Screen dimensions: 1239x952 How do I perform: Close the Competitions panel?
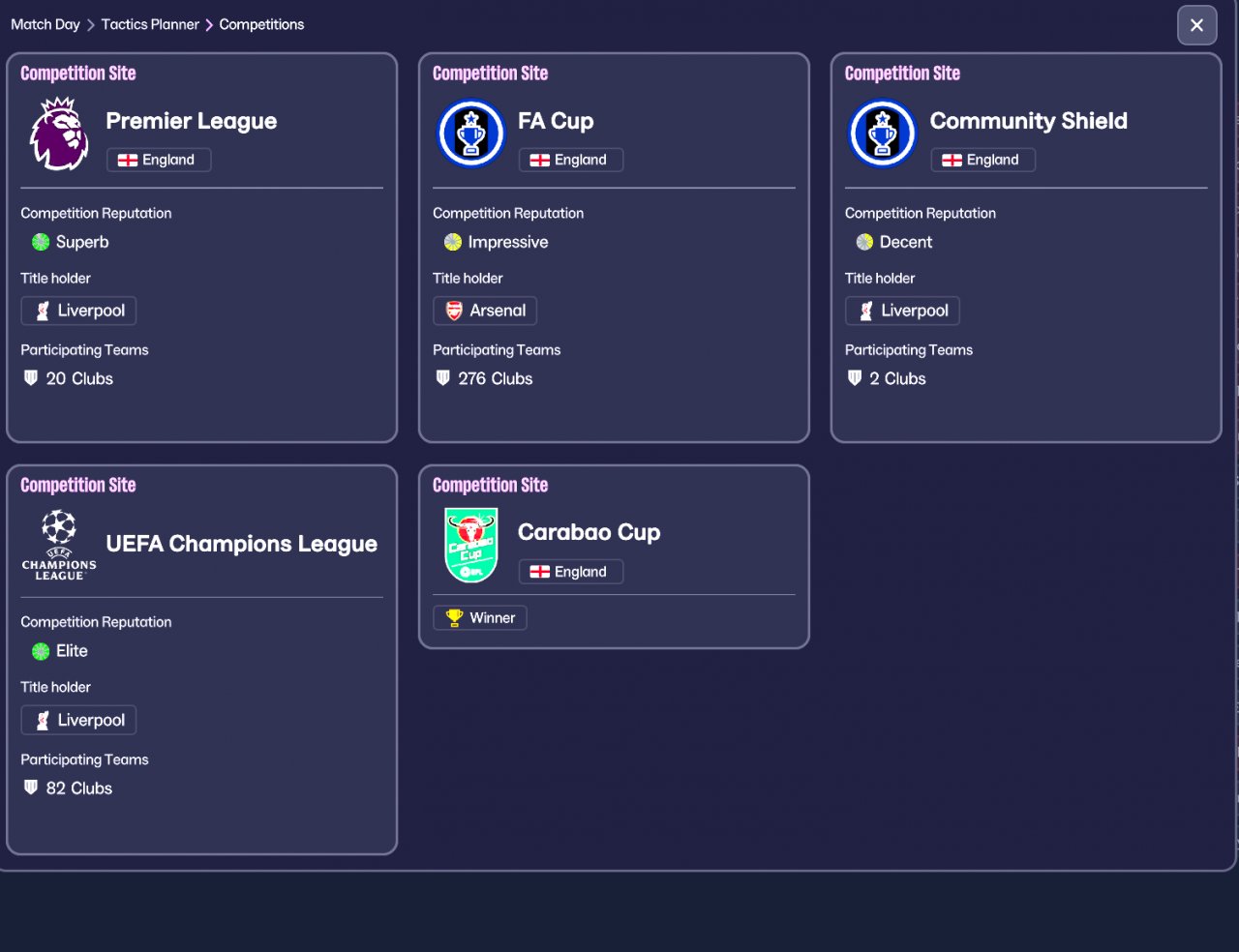tap(1196, 25)
